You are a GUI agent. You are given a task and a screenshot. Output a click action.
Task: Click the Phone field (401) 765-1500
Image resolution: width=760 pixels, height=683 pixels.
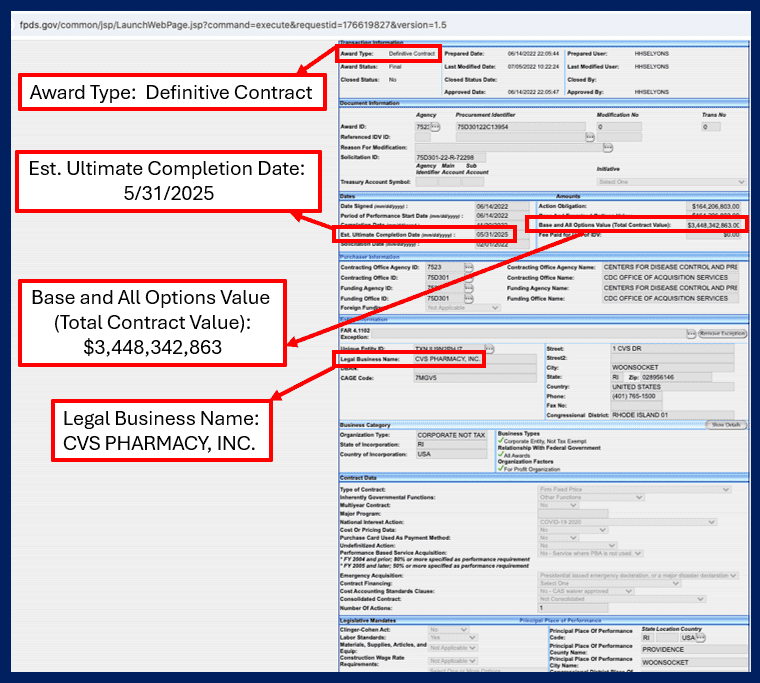click(x=636, y=396)
